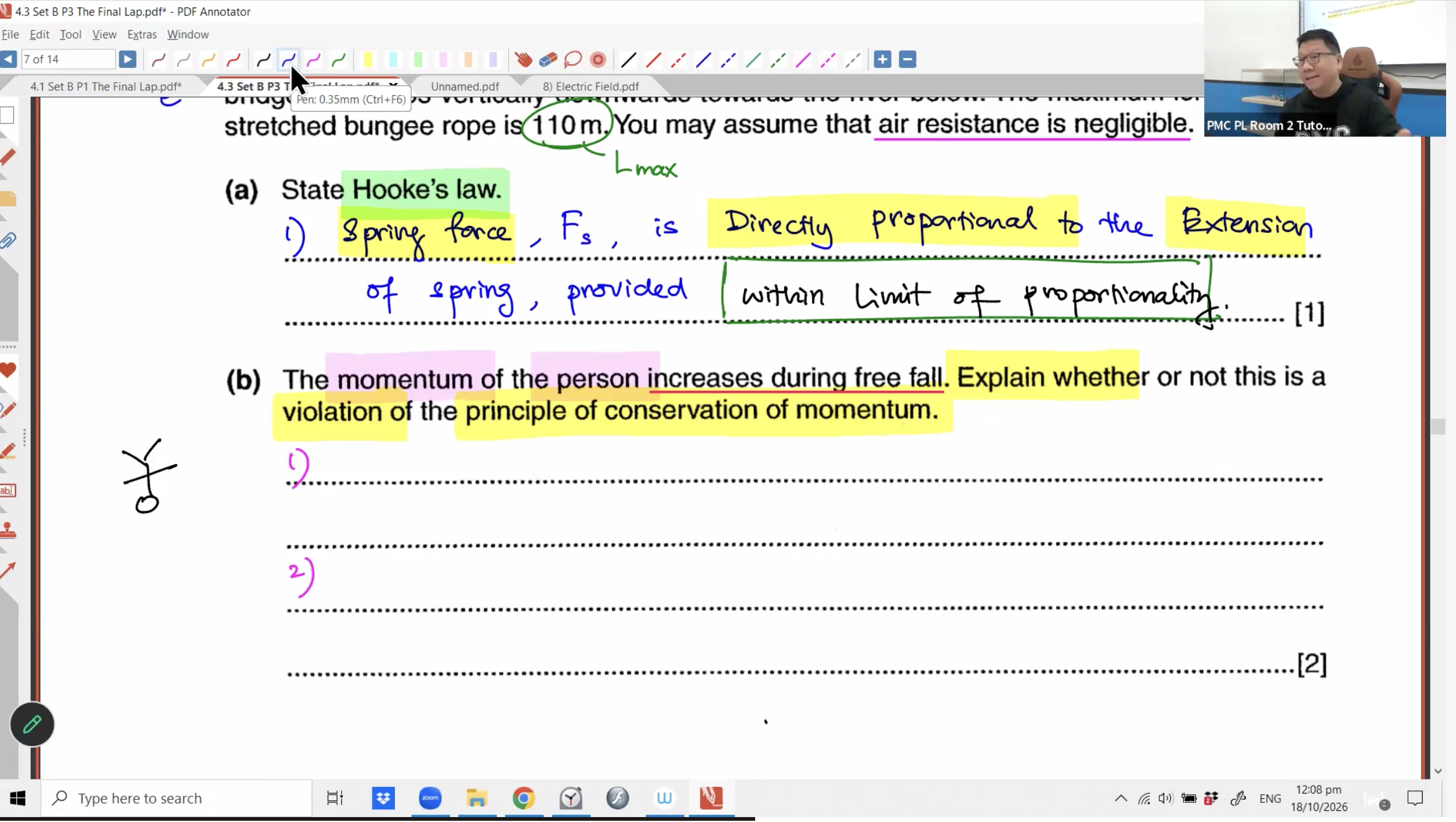This screenshot has height=822, width=1456.
Task: Open the heart favorites sidebar tool
Action: click(8, 370)
